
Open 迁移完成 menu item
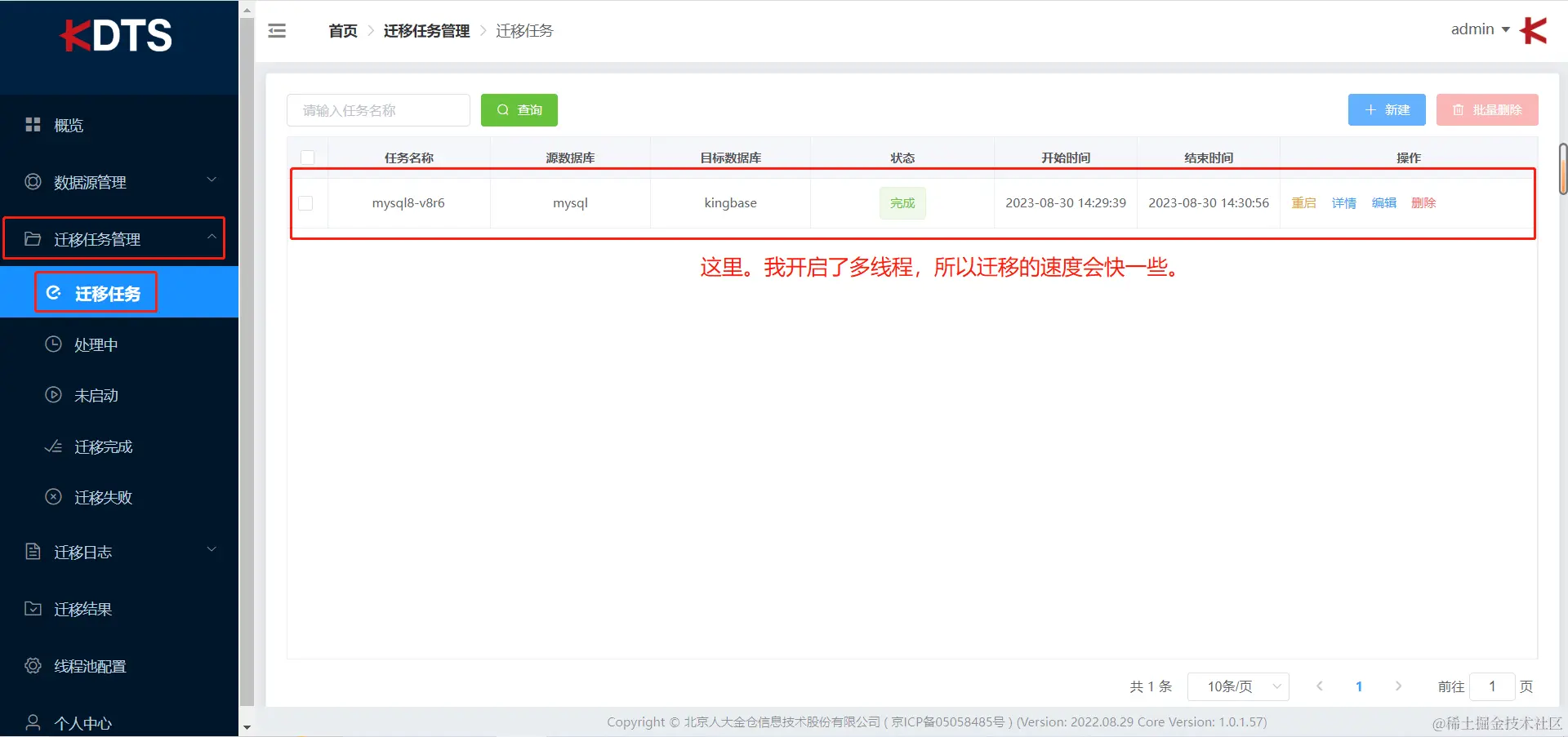pyautogui.click(x=119, y=446)
